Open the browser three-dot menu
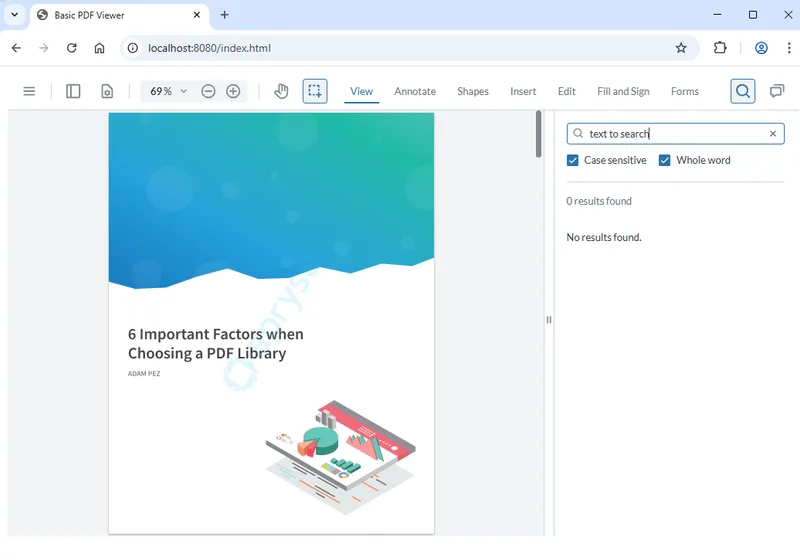Viewport: 800px width, 560px height. [x=789, y=48]
